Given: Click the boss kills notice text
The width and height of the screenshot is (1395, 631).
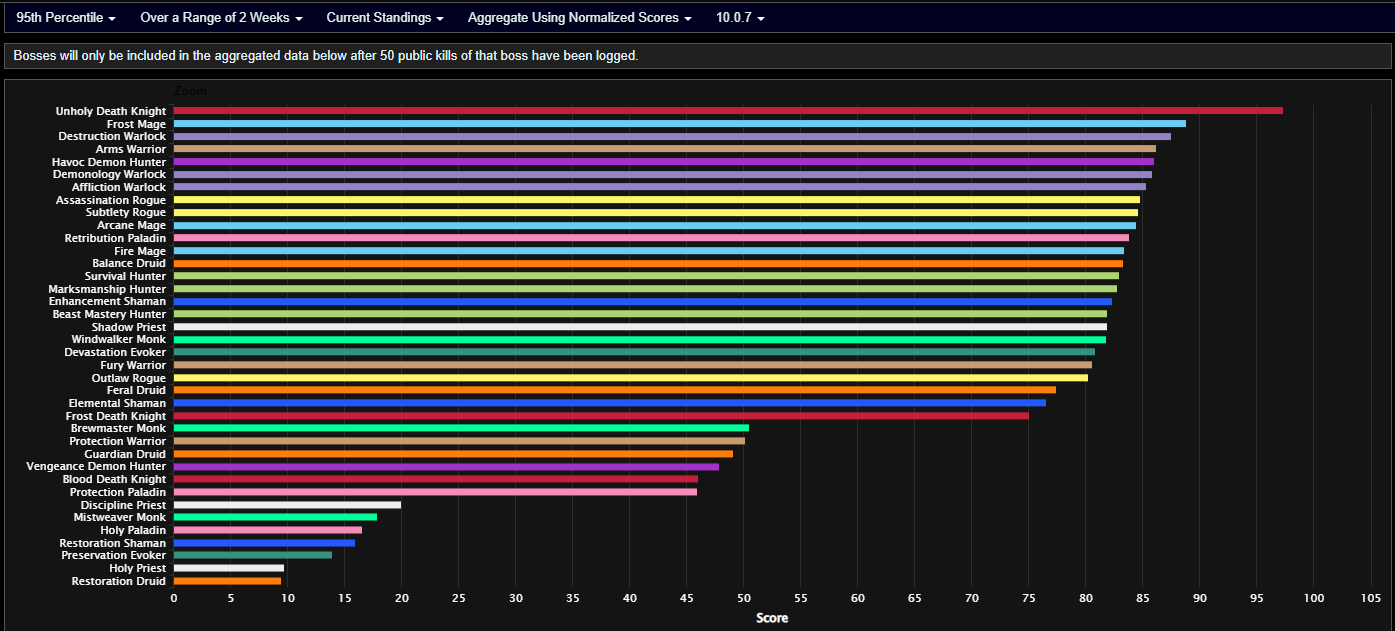Looking at the screenshot, I should pyautogui.click(x=326, y=56).
